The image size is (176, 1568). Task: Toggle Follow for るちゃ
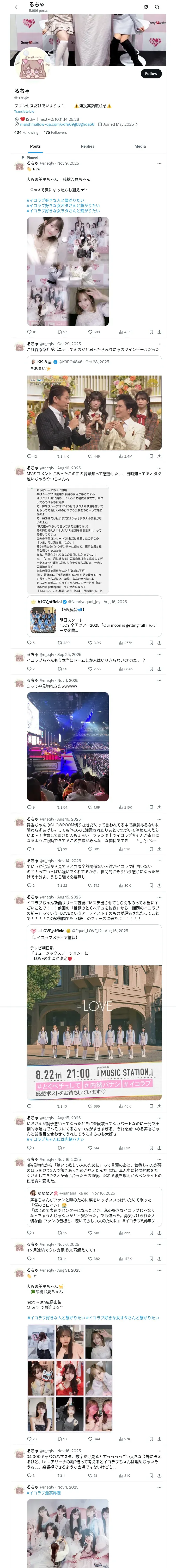[x=150, y=74]
